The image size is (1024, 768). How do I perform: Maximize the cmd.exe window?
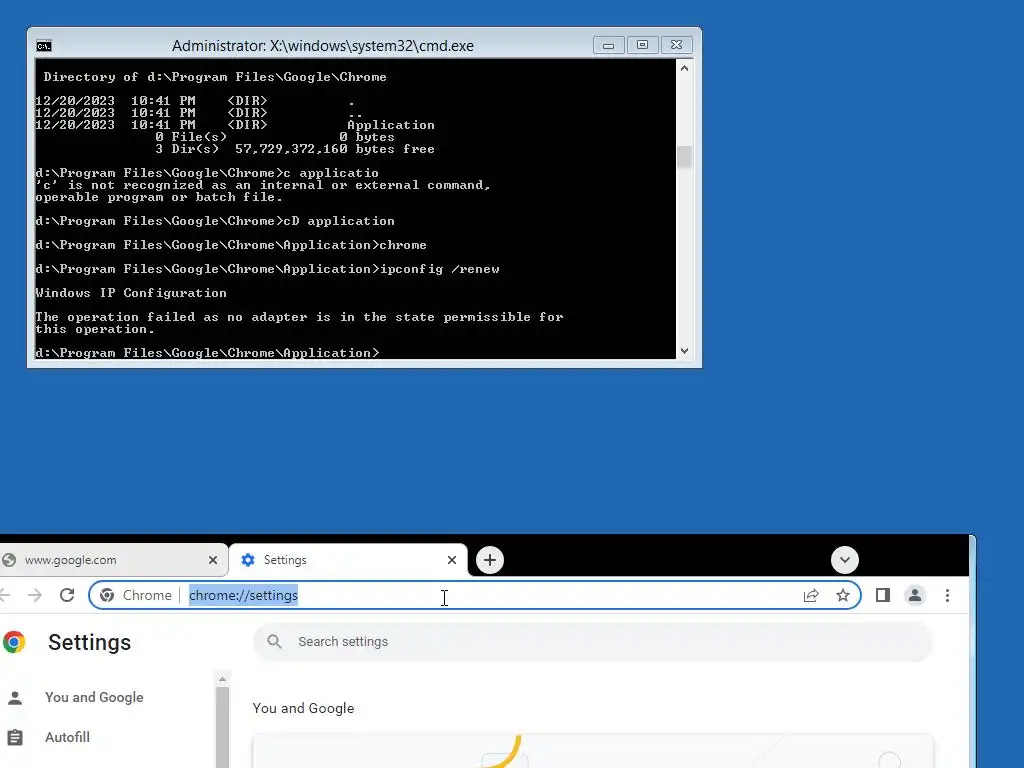click(643, 45)
